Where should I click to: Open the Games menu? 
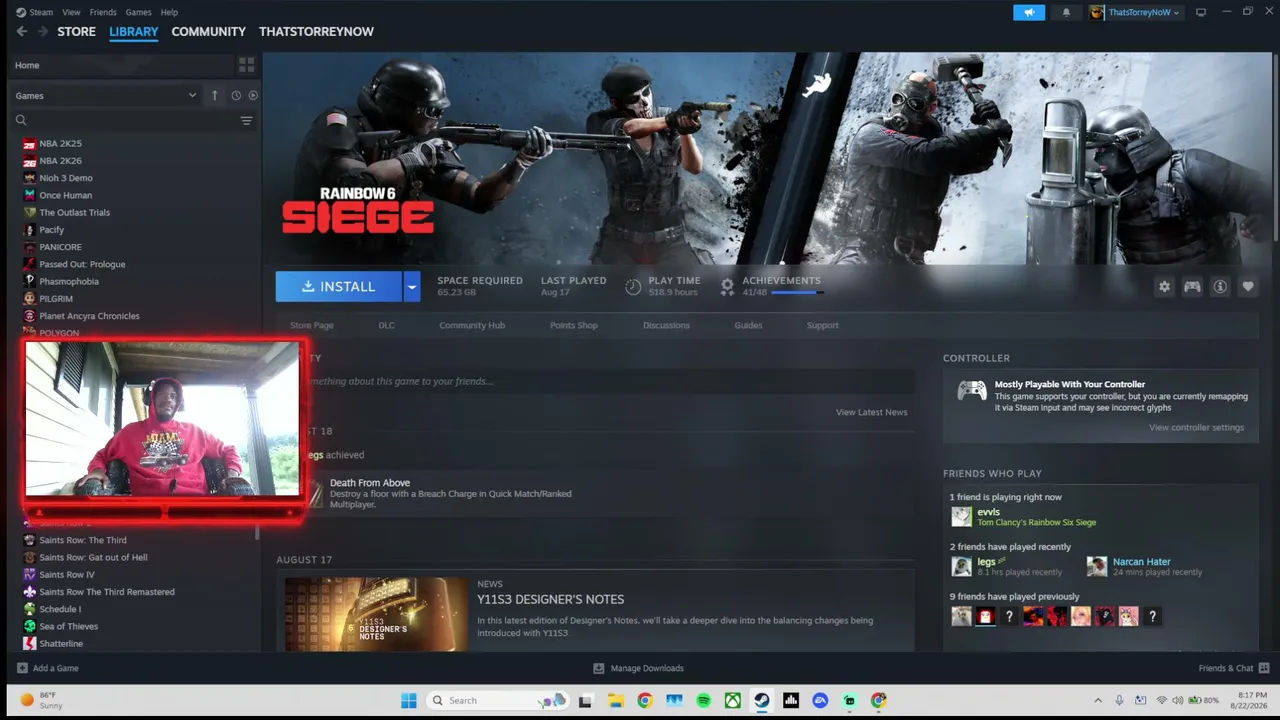point(139,12)
